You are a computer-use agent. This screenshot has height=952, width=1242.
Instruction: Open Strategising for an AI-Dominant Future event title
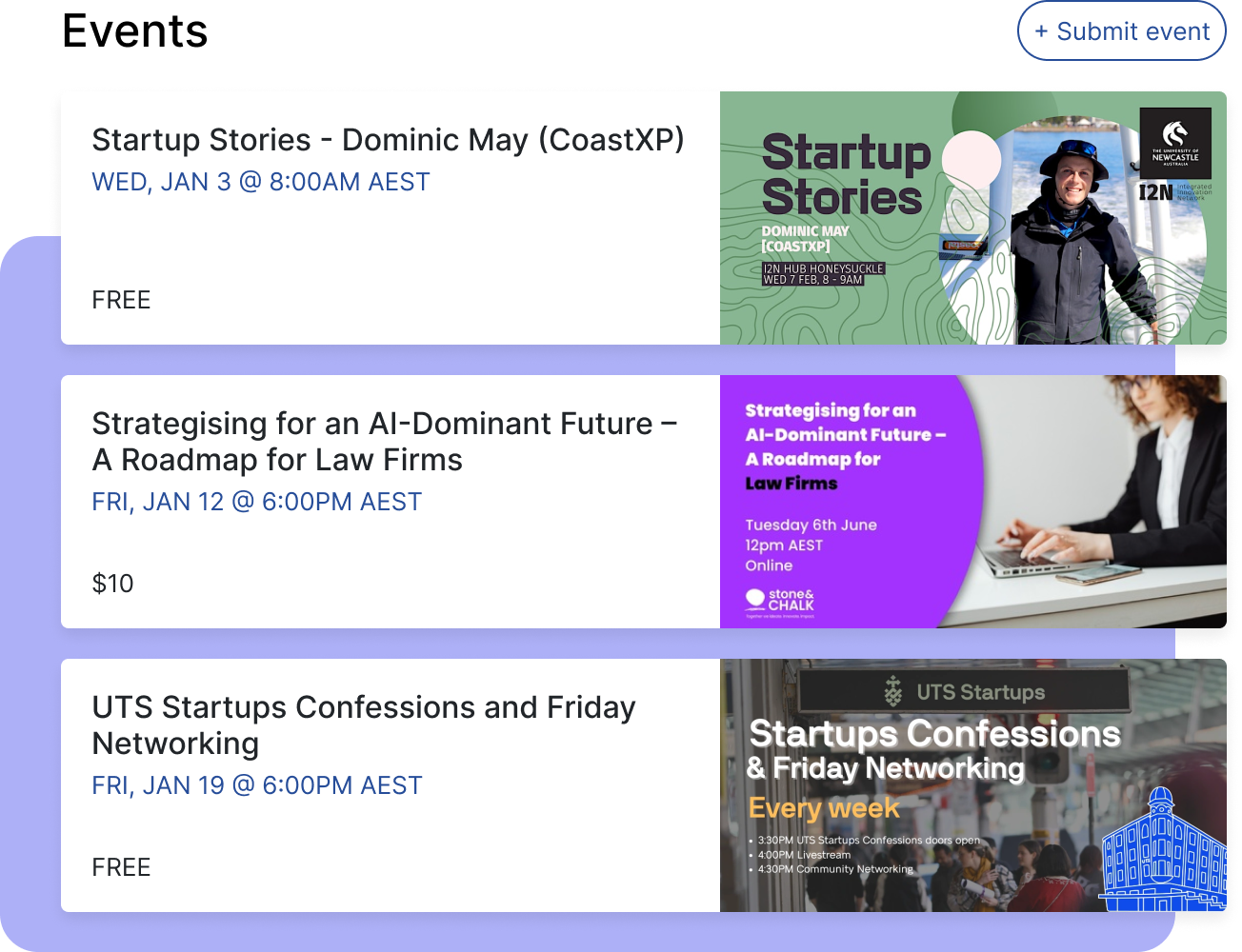[384, 442]
